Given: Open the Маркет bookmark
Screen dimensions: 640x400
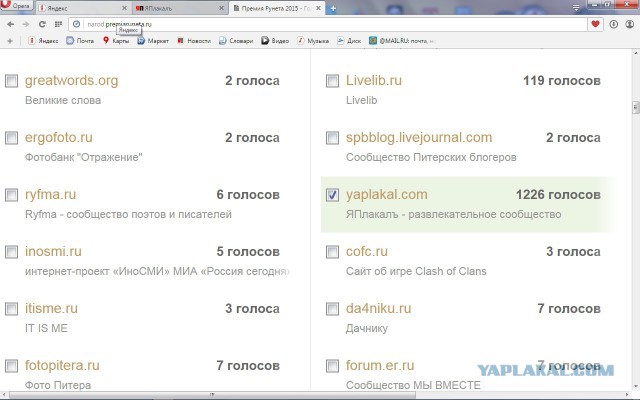Looking at the screenshot, I should [x=153, y=41].
